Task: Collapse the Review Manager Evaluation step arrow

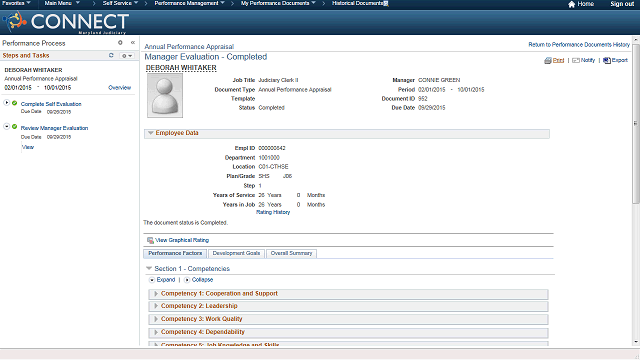Action: [7, 127]
